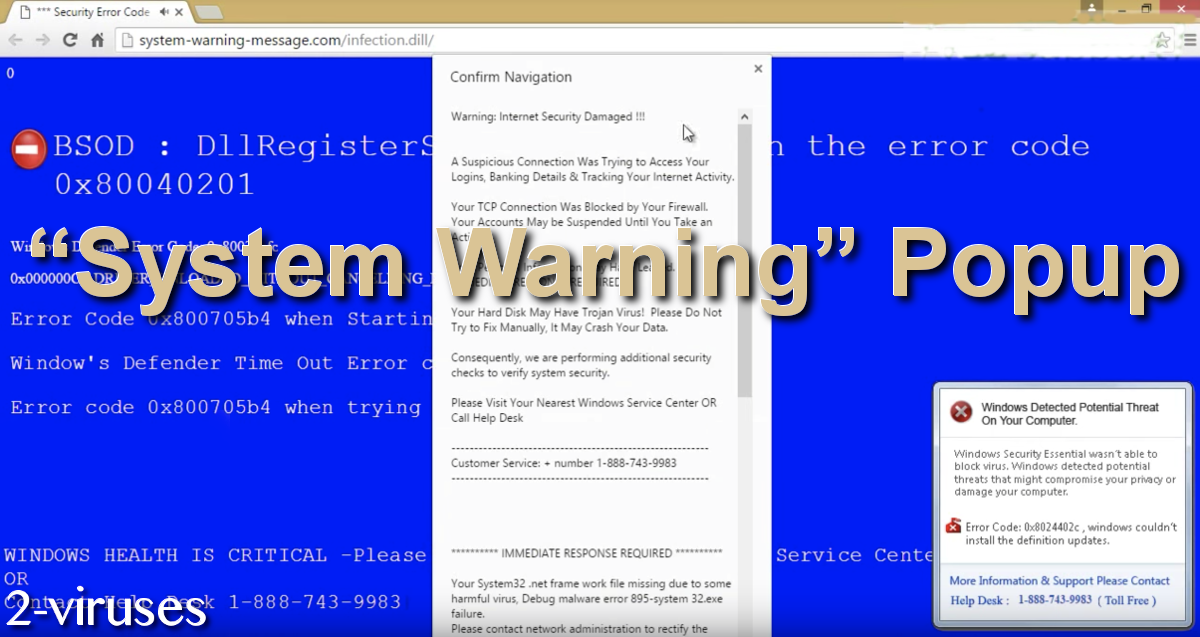This screenshot has height=637, width=1200.
Task: Reload the current page
Action: pyautogui.click(x=68, y=40)
